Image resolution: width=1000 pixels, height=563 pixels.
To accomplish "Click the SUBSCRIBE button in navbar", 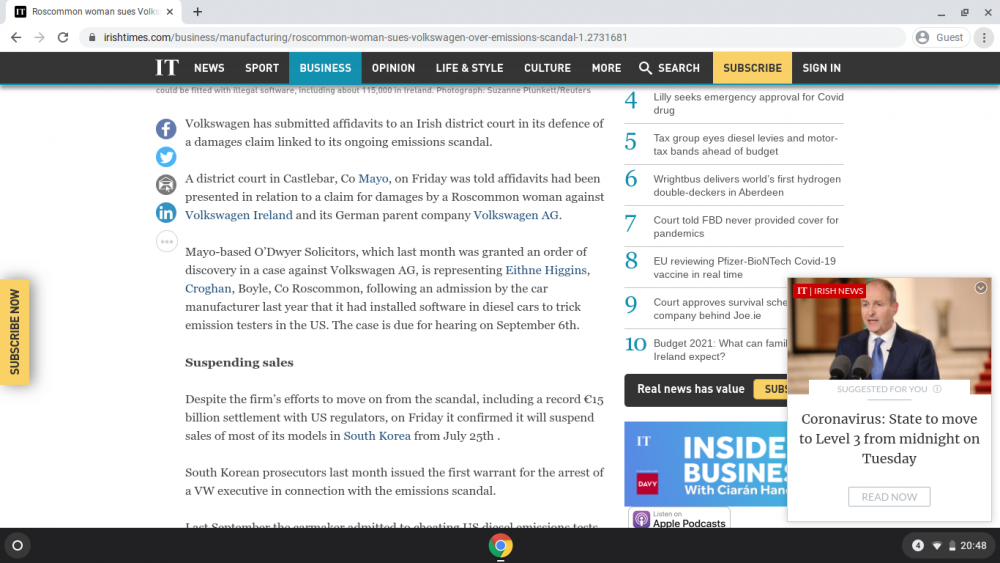I will 753,68.
